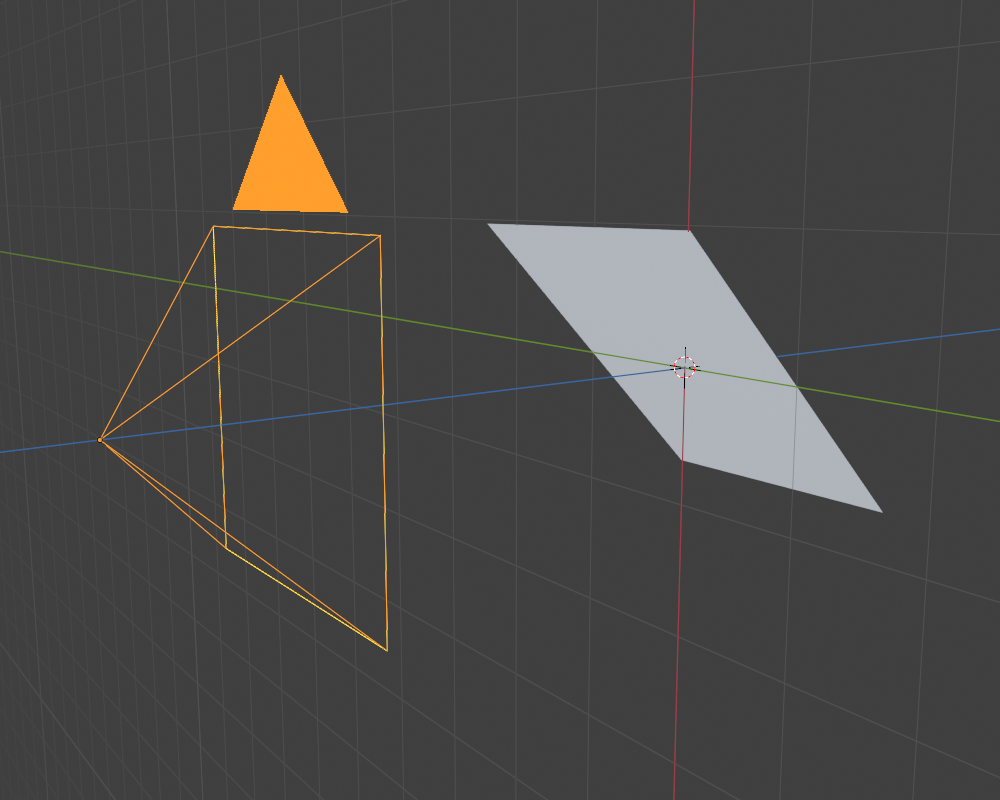Click the bottom-left corner of the camera frame
The width and height of the screenshot is (1000, 800).
coord(226,547)
